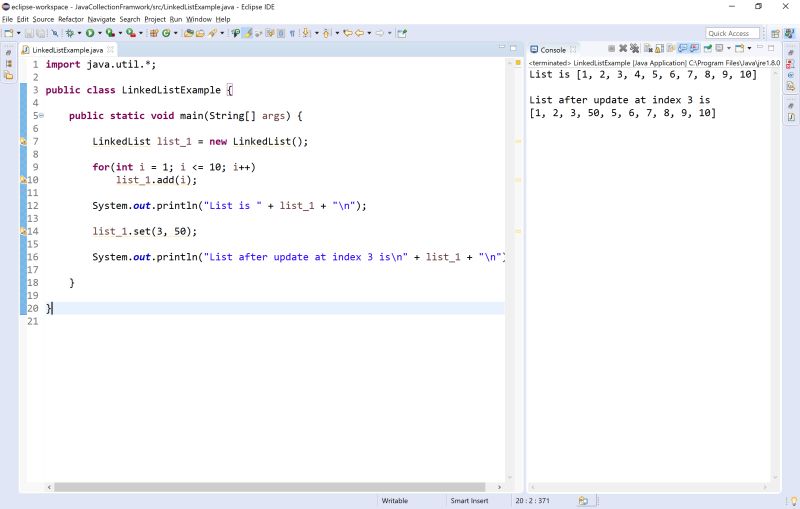This screenshot has width=800, height=509.
Task: Click the New file wizard icon
Action: [x=9, y=33]
